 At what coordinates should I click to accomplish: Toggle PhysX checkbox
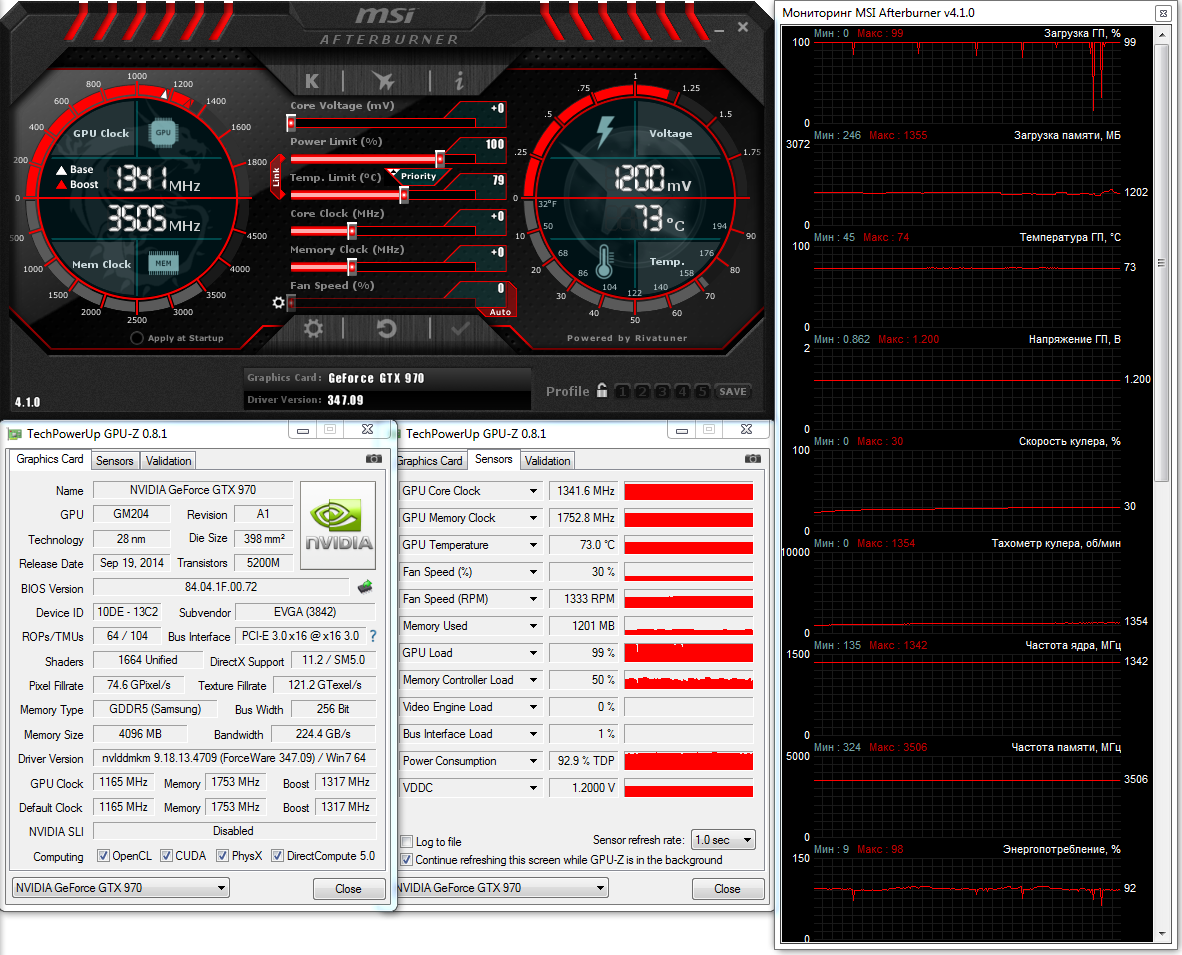tap(222, 856)
